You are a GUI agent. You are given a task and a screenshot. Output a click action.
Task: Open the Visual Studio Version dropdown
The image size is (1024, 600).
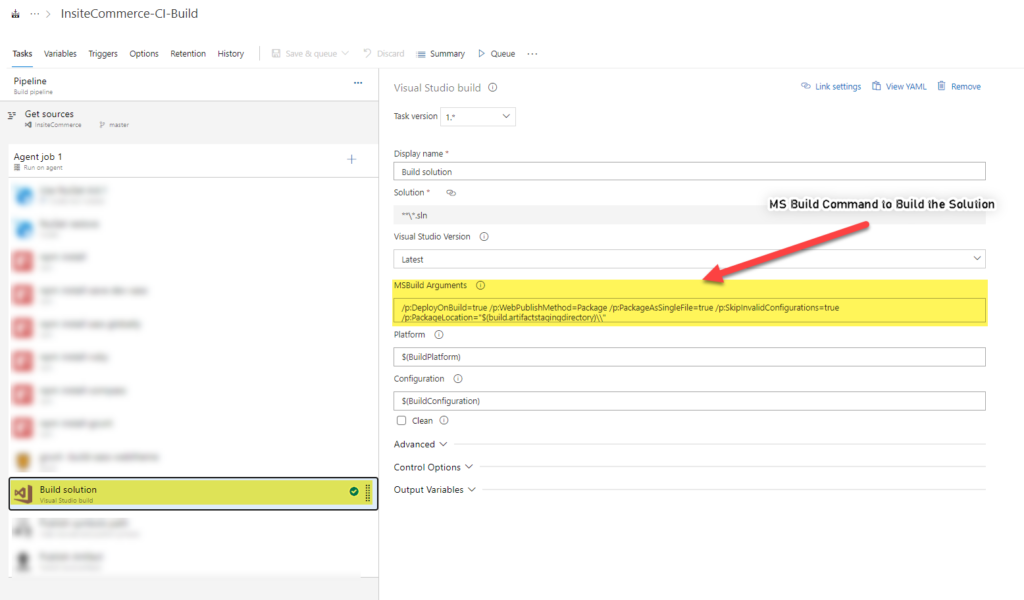point(689,259)
